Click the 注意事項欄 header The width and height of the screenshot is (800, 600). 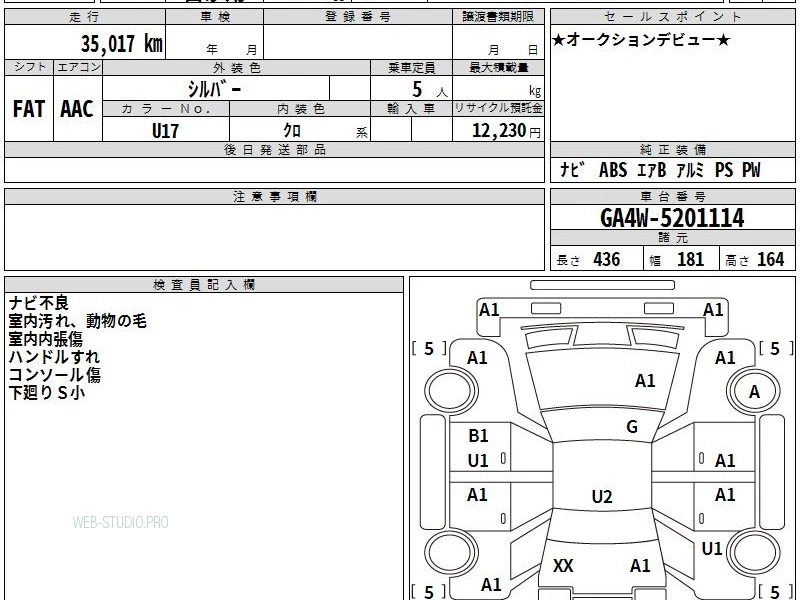274,196
